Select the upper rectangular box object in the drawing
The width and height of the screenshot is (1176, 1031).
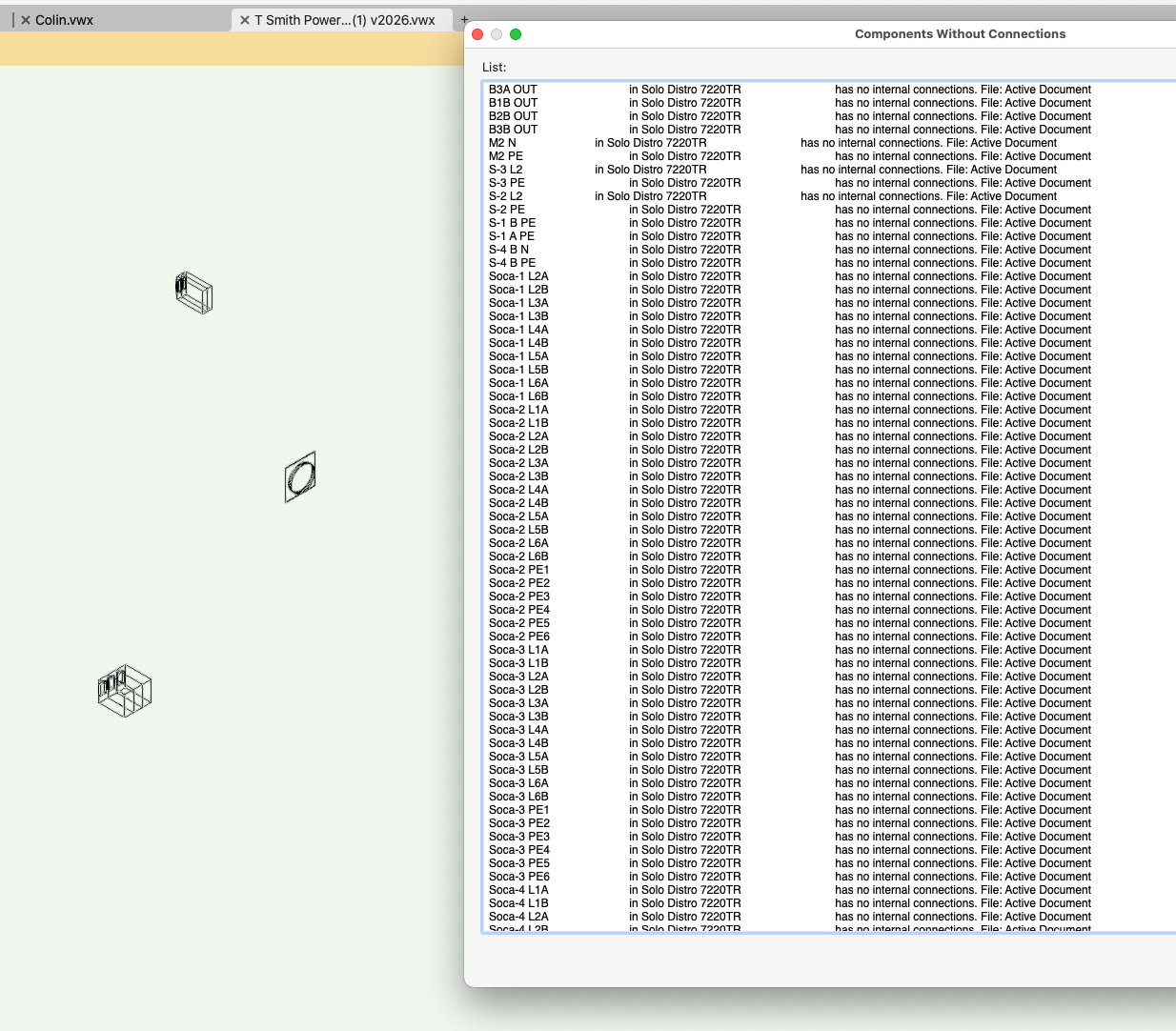point(194,293)
